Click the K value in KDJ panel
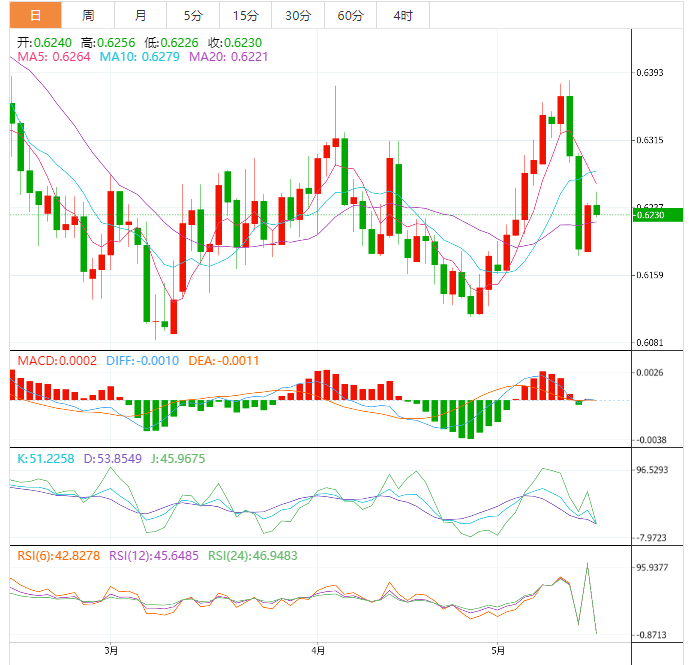Image resolution: width=695 pixels, height=665 pixels. [x=46, y=458]
